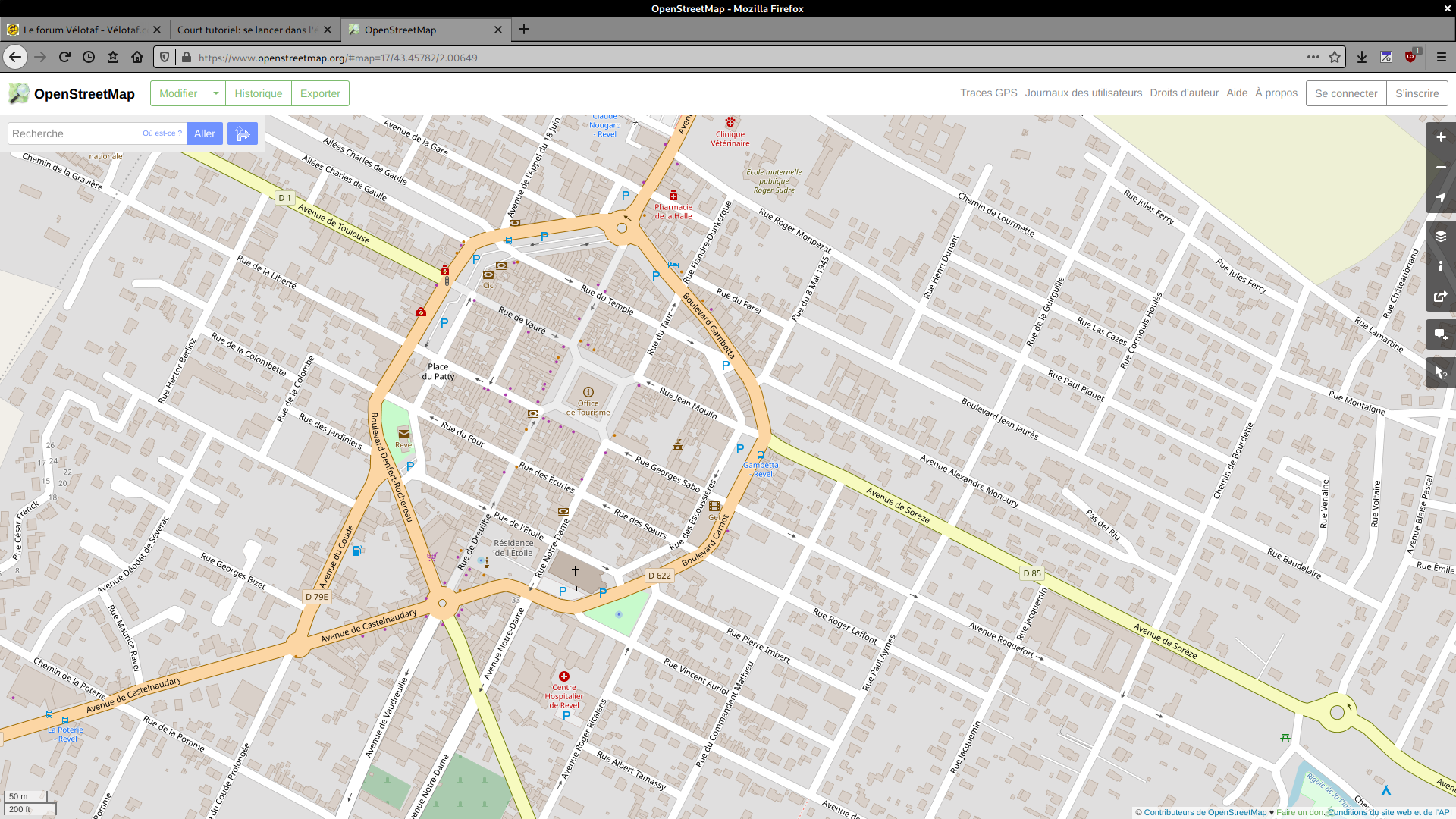Click the 'Où est-ce ?' link
The height and width of the screenshot is (819, 1456).
(x=162, y=133)
